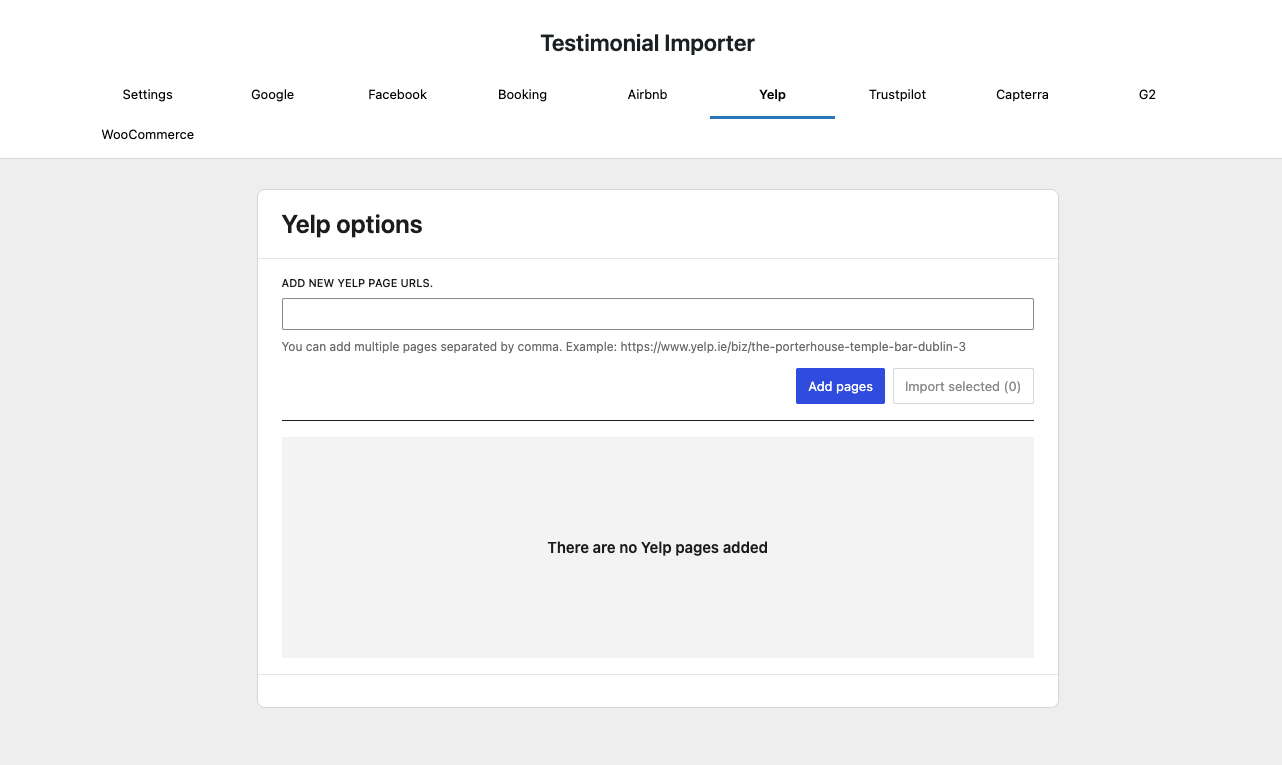Open the WooCommerce tab
Image resolution: width=1282 pixels, height=765 pixels.
147,135
